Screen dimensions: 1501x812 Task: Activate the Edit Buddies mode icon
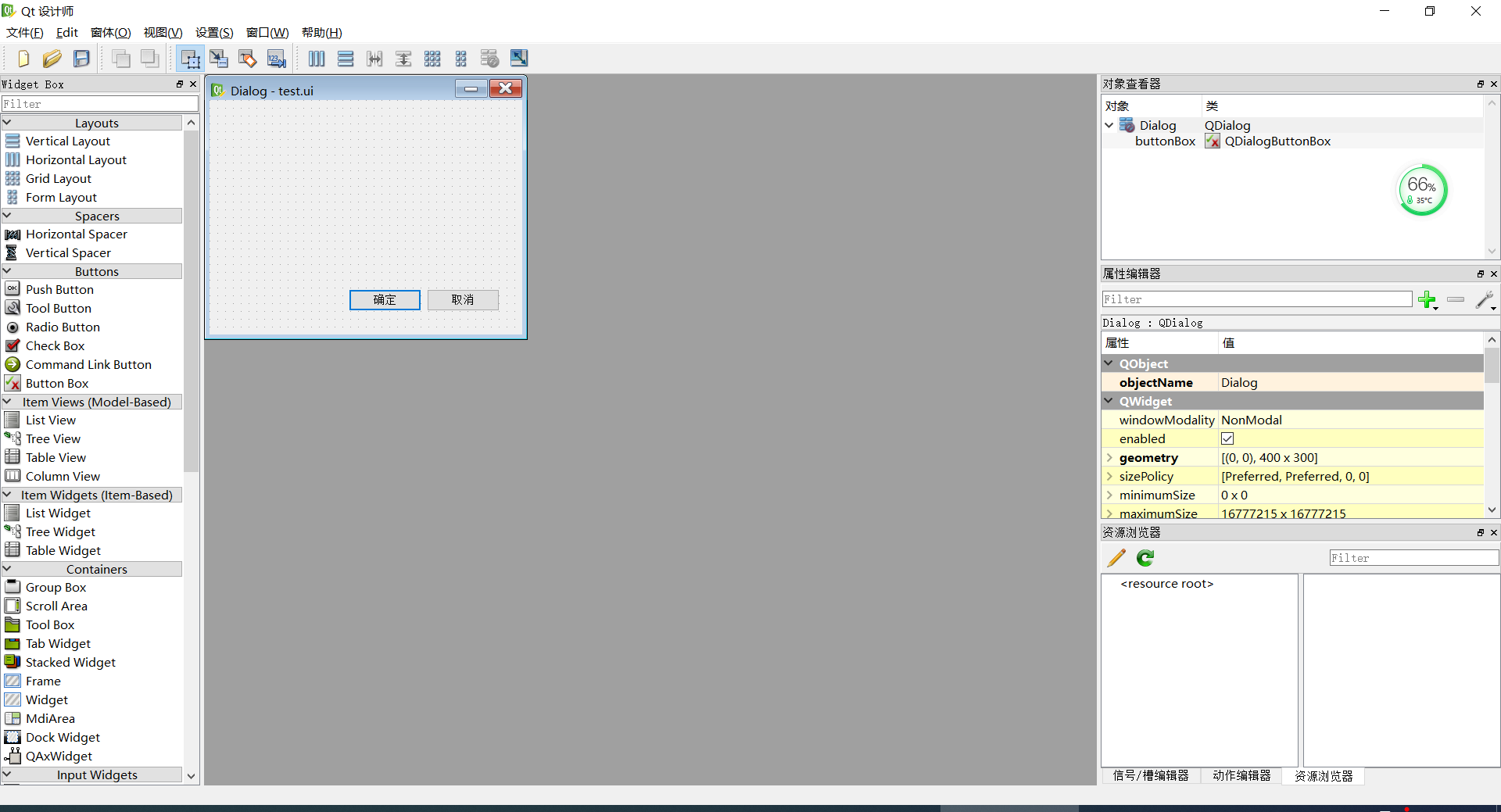point(247,59)
